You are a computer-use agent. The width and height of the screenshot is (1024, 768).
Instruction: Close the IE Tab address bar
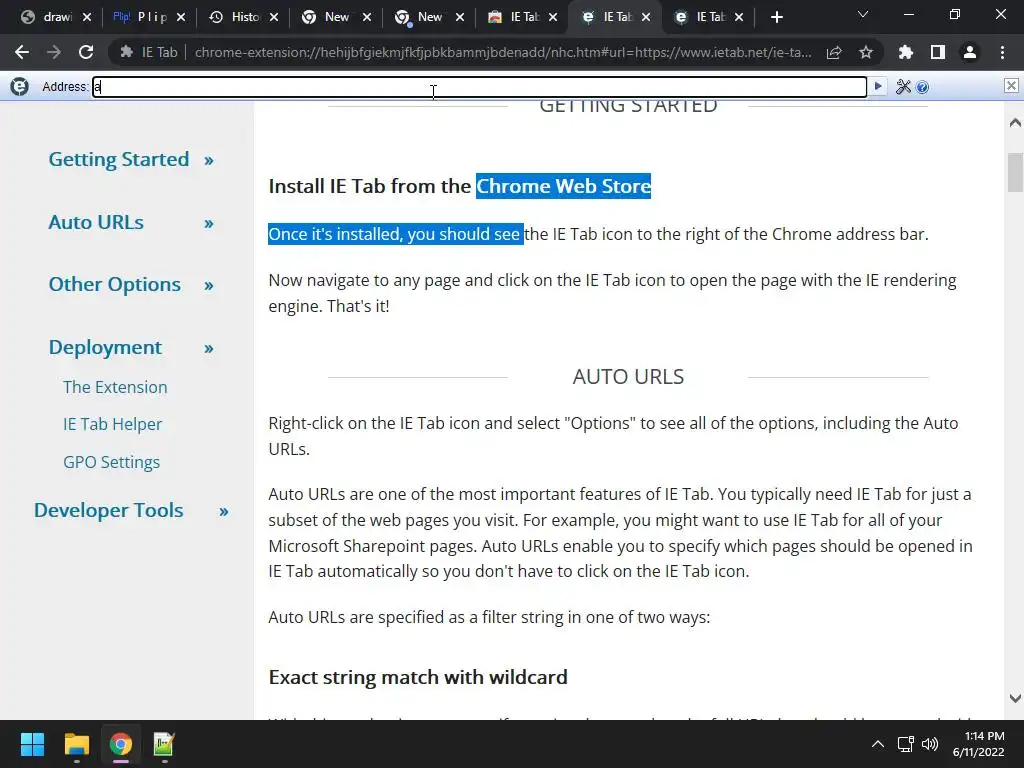1011,86
